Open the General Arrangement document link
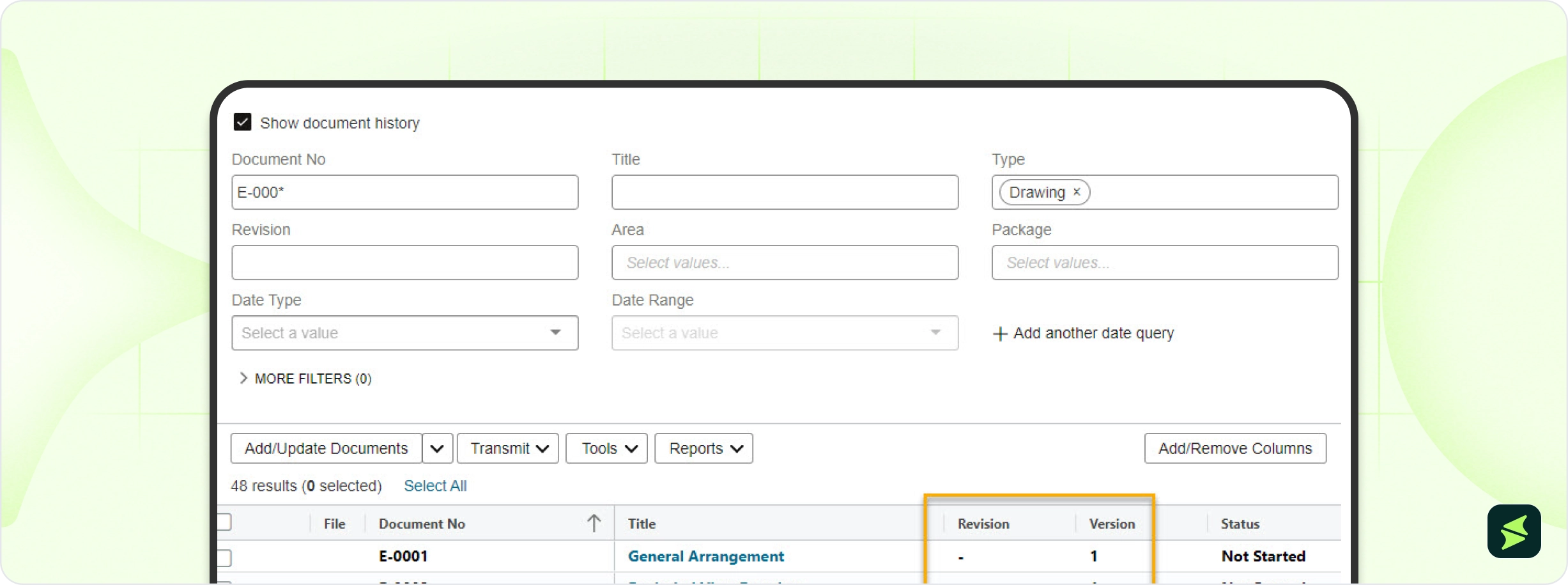 coord(705,556)
